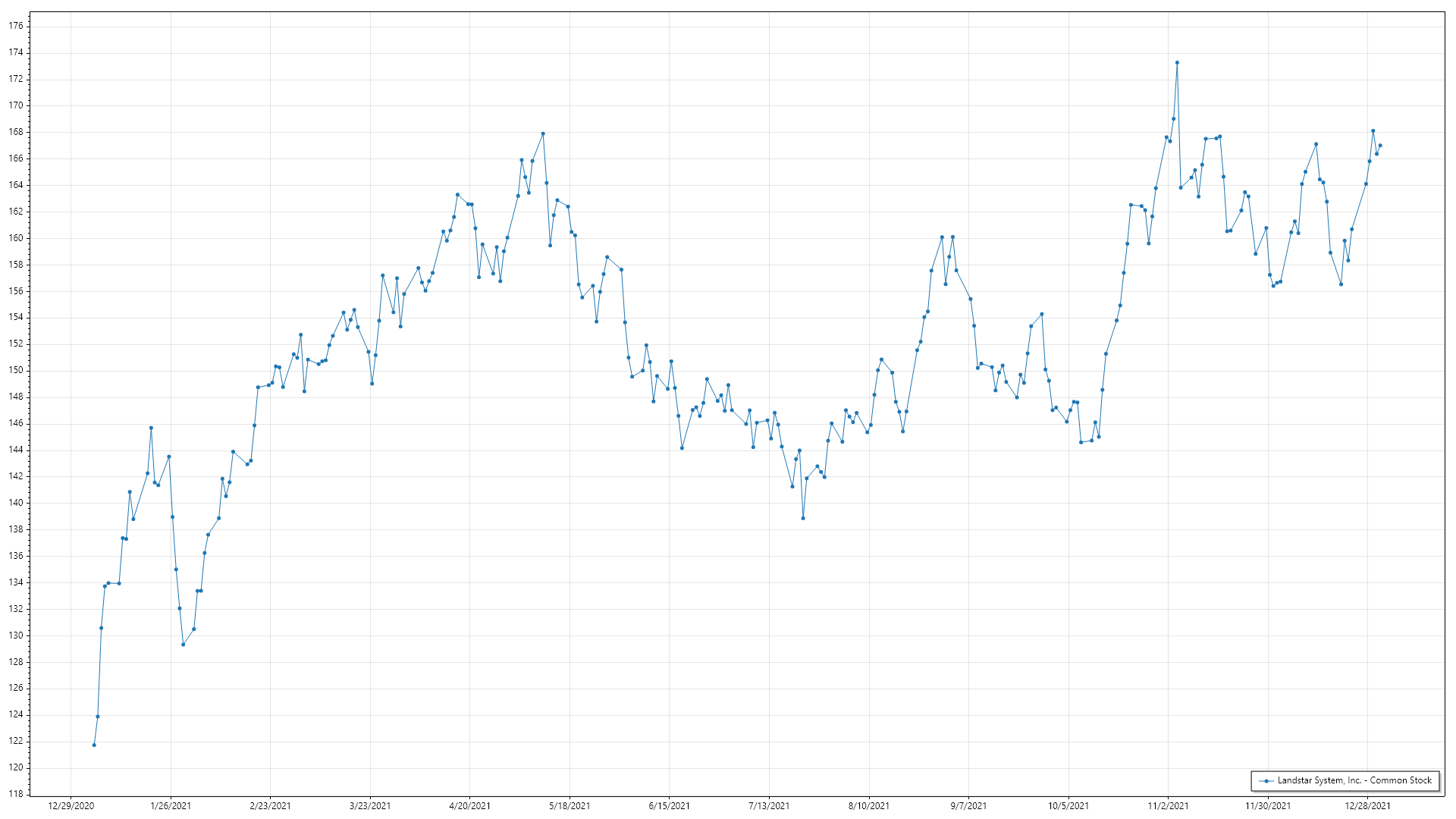Click the 12/28/2021 x-axis date label
The width and height of the screenshot is (1456, 819).
1367,805
